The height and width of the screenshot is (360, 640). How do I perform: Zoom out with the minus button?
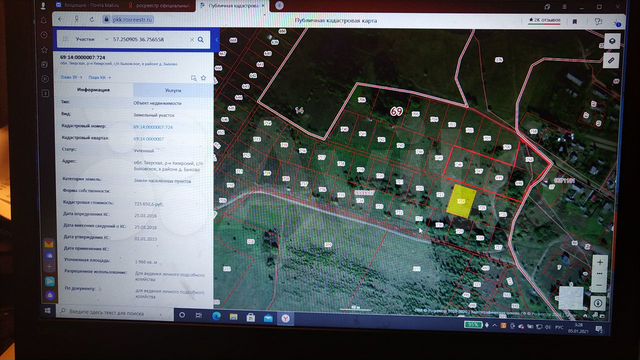[599, 284]
